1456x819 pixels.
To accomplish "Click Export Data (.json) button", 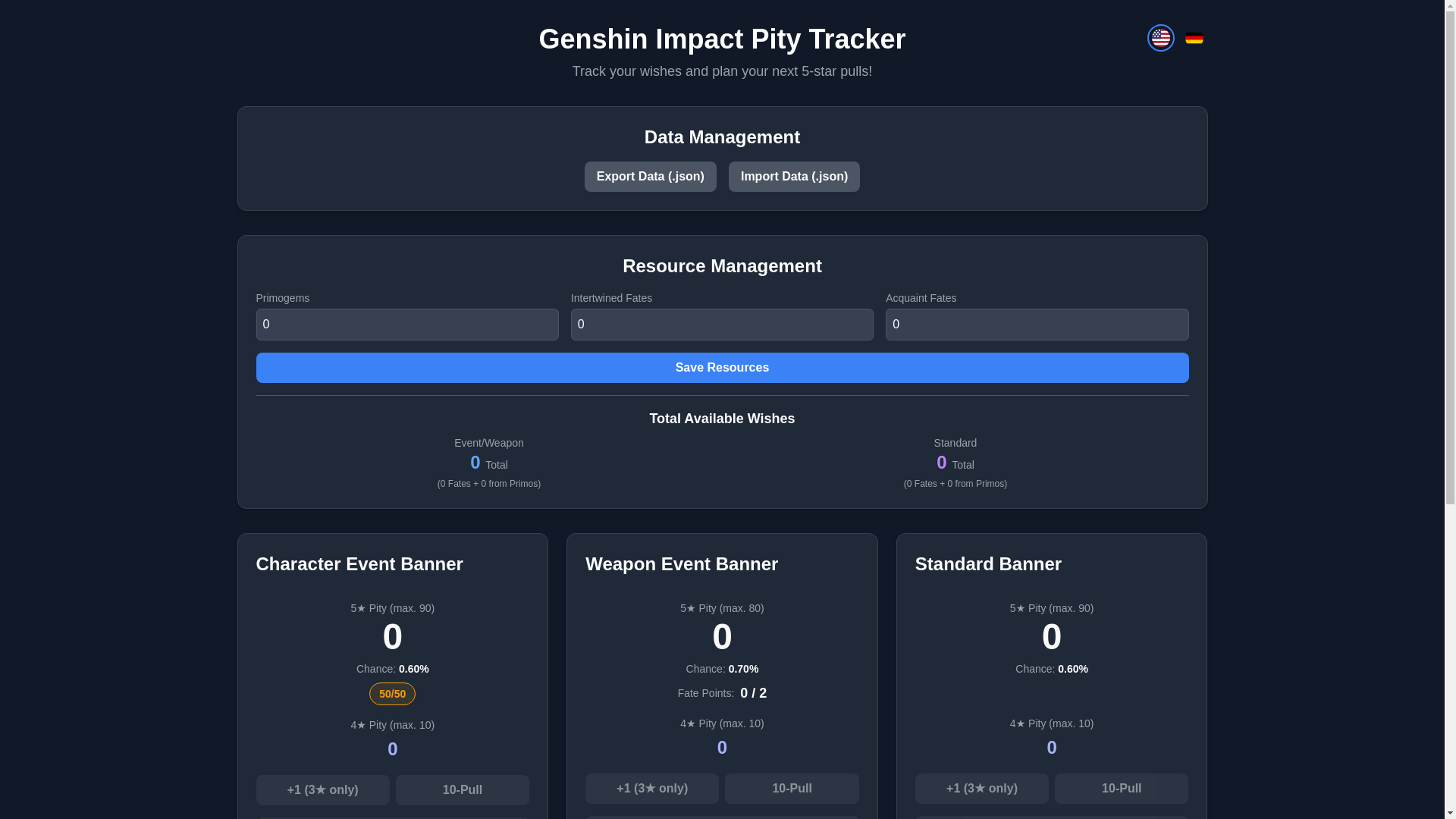I will pos(650,177).
